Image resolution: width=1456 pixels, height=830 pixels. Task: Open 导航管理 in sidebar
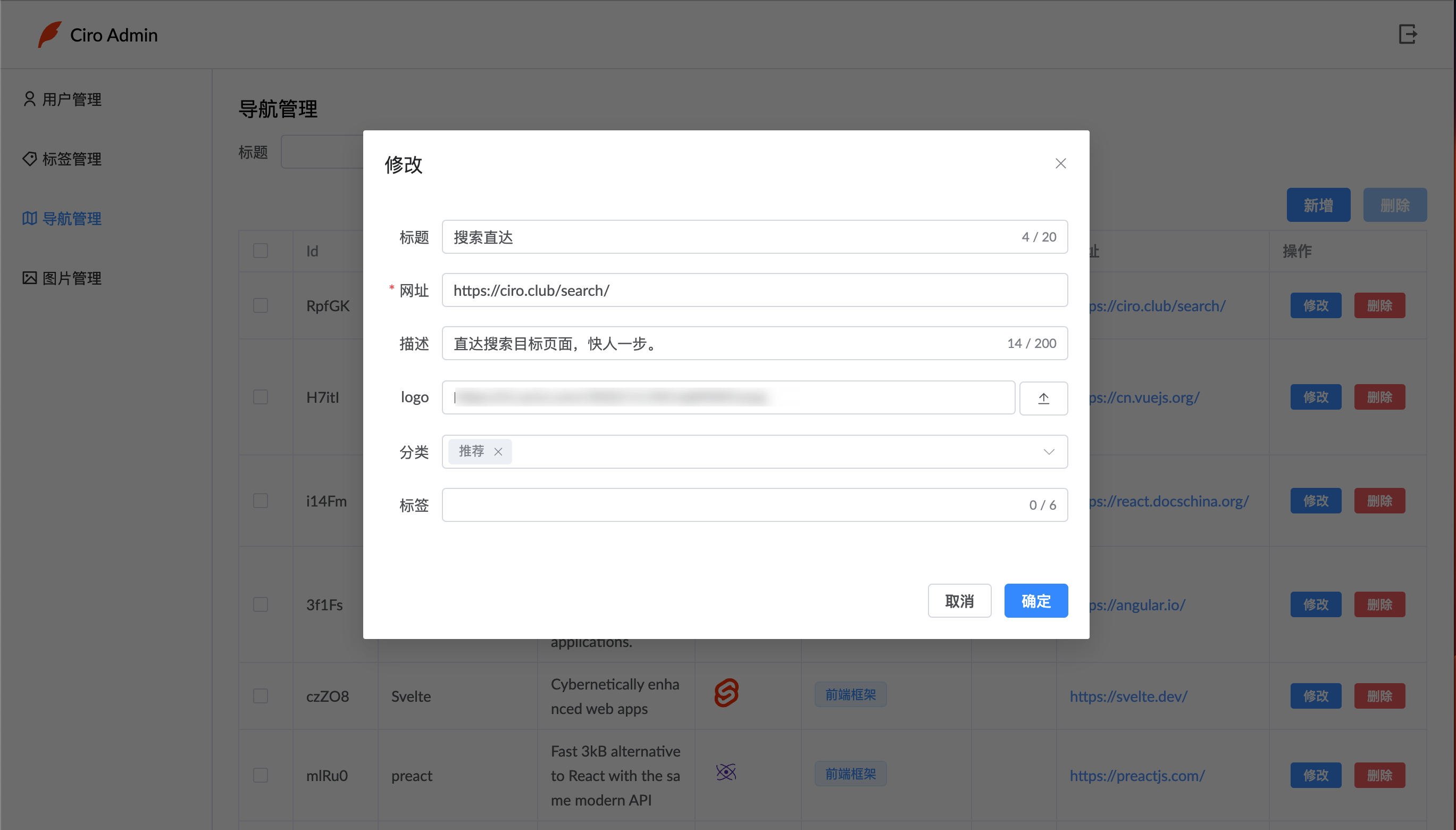point(62,218)
